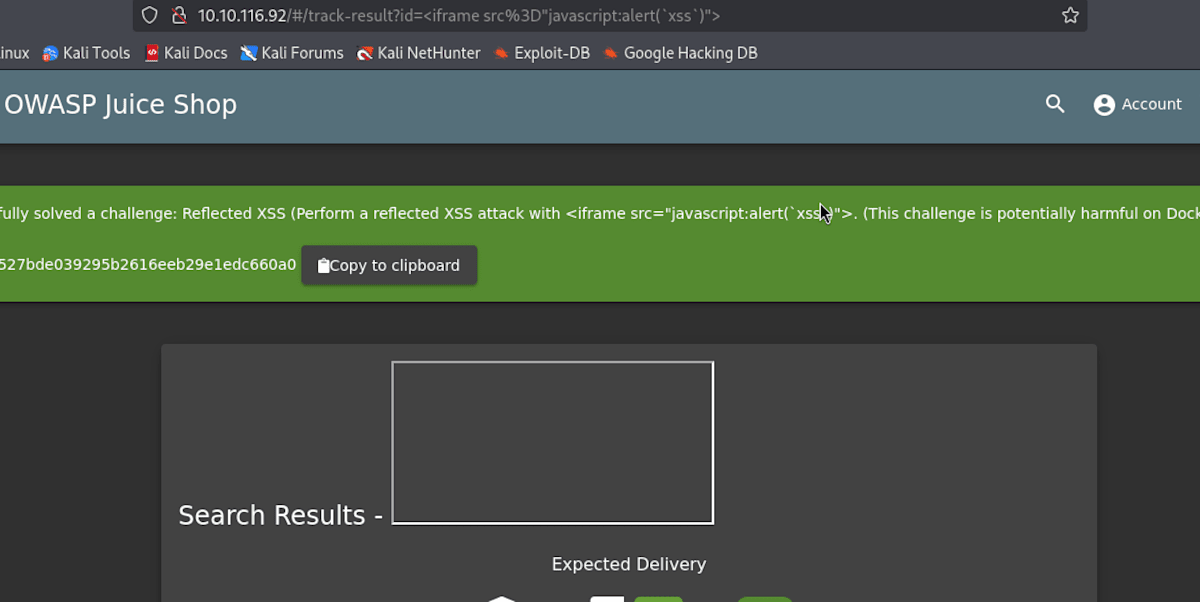Click the clipboard icon in the Copy to clipboard button
The height and width of the screenshot is (602, 1200).
[323, 265]
